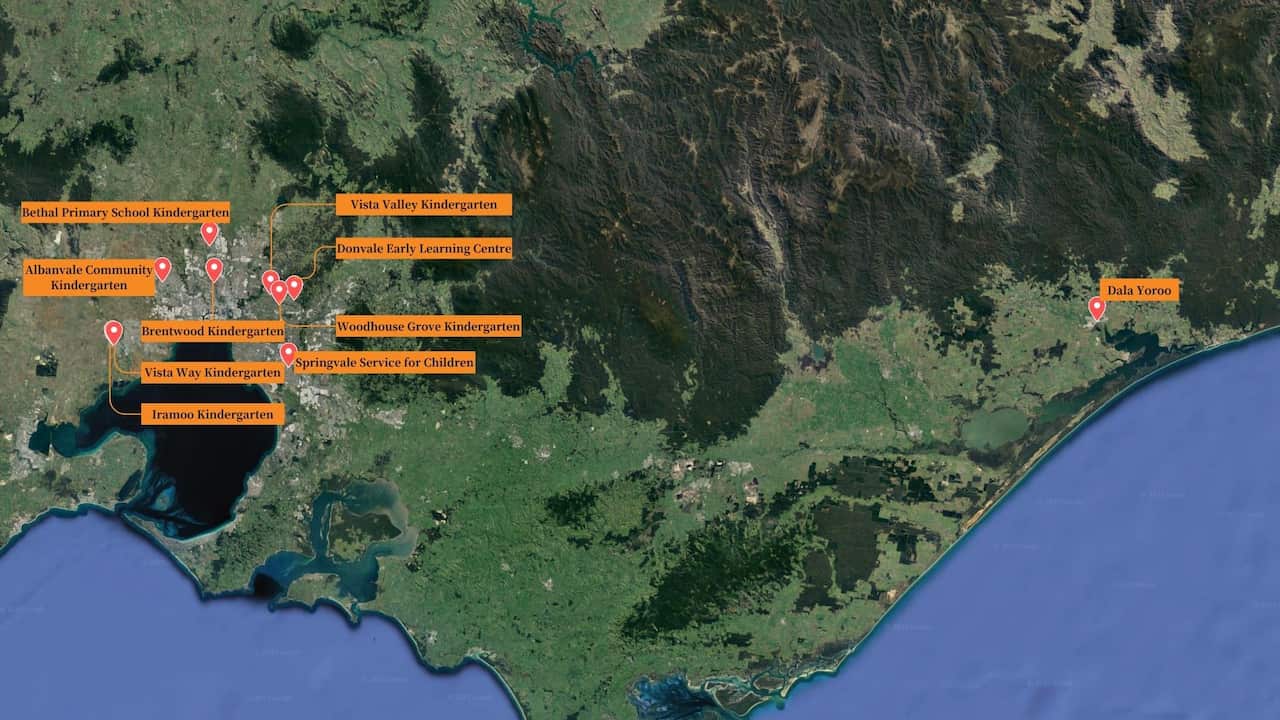Select the Vista Way Kindergarten label
The image size is (1280, 720).
[x=212, y=373]
